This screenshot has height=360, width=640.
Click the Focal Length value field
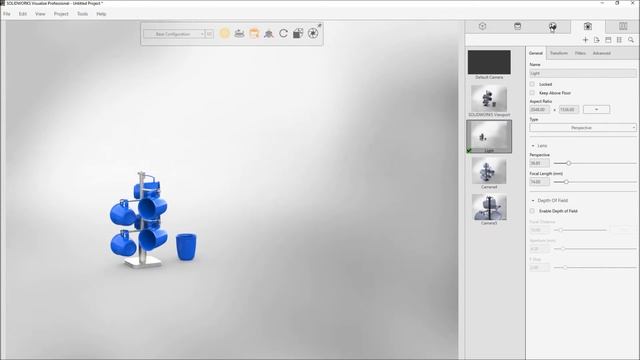click(540, 182)
